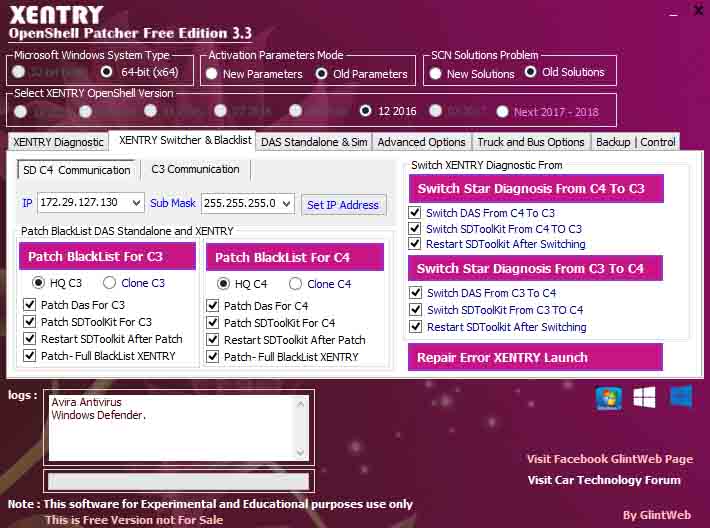The height and width of the screenshot is (528, 710).
Task: Open the Advanced Options tab
Action: pyautogui.click(x=421, y=142)
